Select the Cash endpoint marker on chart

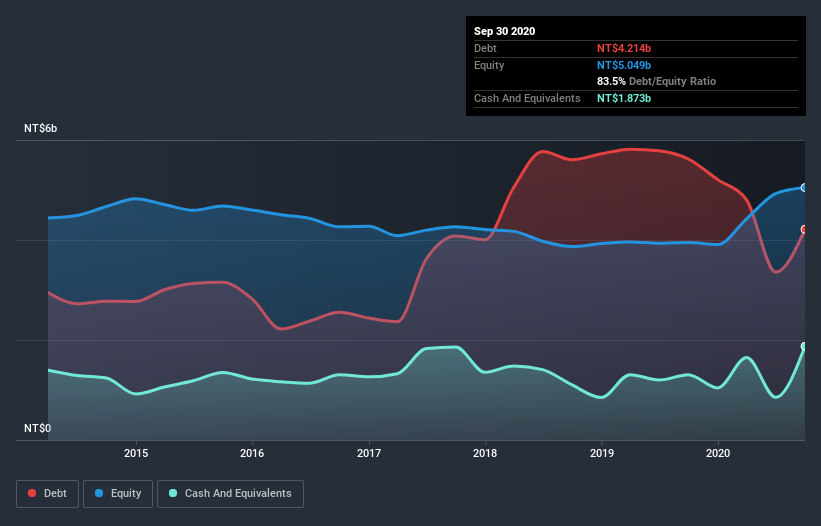(804, 346)
